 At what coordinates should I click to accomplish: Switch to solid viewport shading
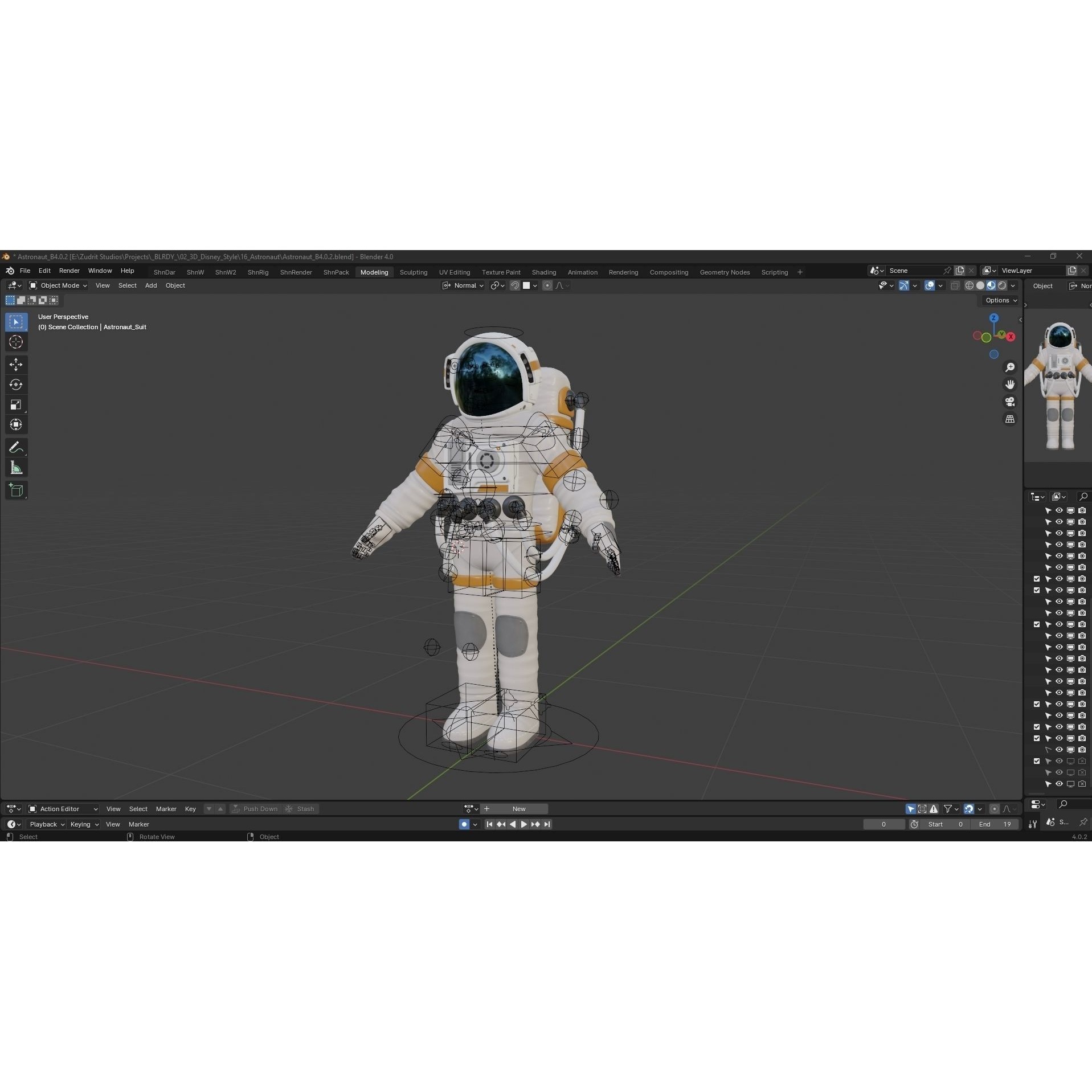coord(980,285)
